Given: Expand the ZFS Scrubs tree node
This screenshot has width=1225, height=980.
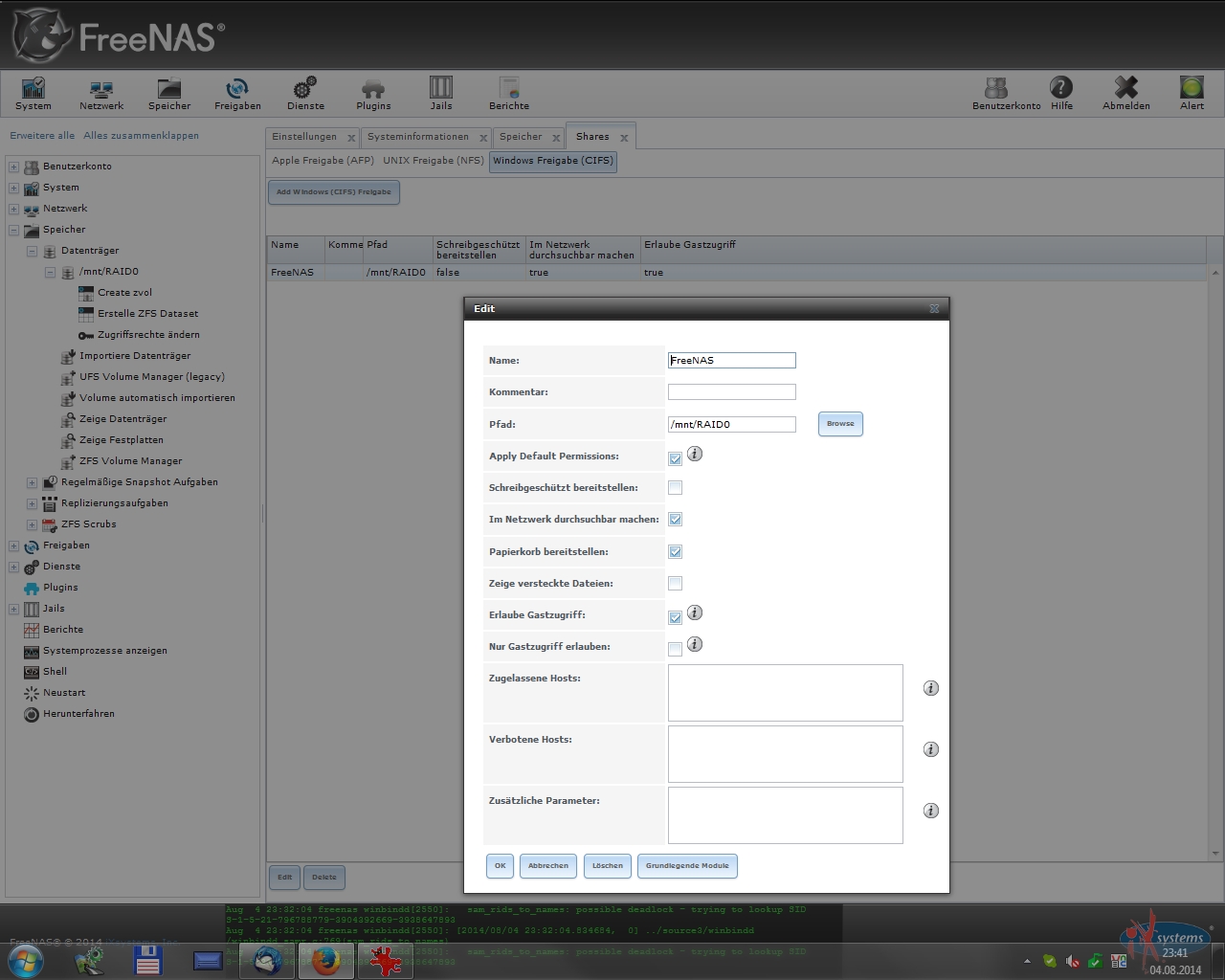Looking at the screenshot, I should click(32, 524).
